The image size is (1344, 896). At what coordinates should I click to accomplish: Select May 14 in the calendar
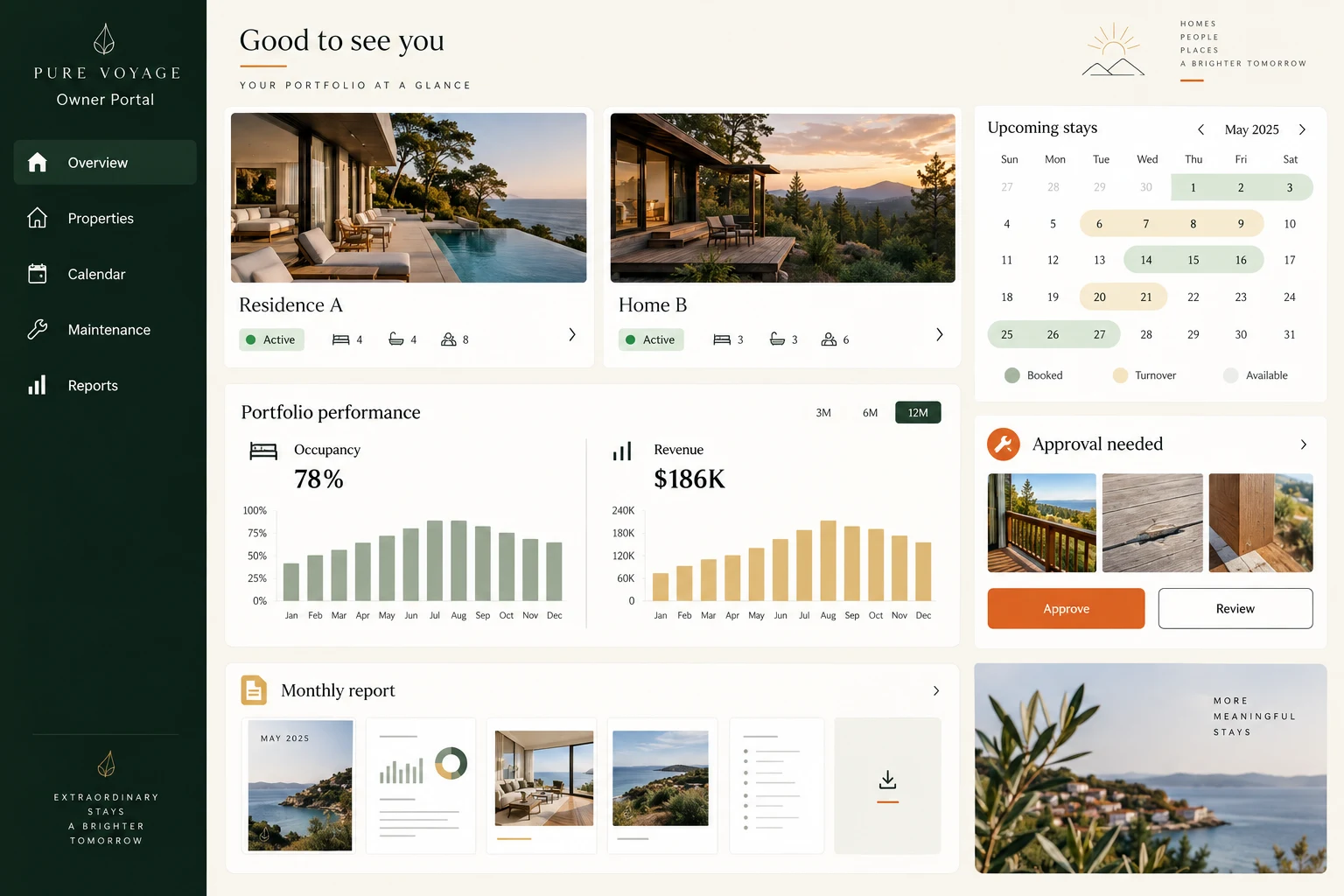[x=1146, y=260]
